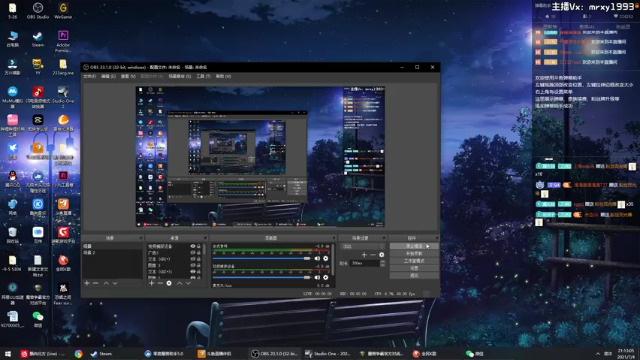Click the OBS preview canvas

click(260, 157)
